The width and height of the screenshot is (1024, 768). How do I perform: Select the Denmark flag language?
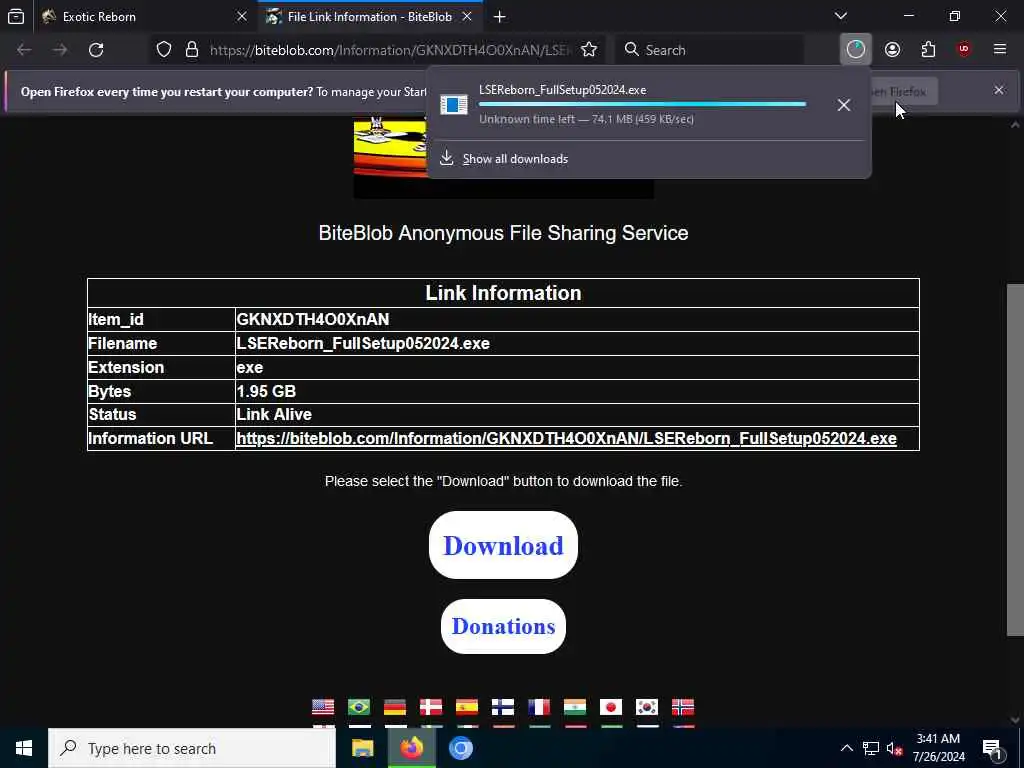[431, 707]
